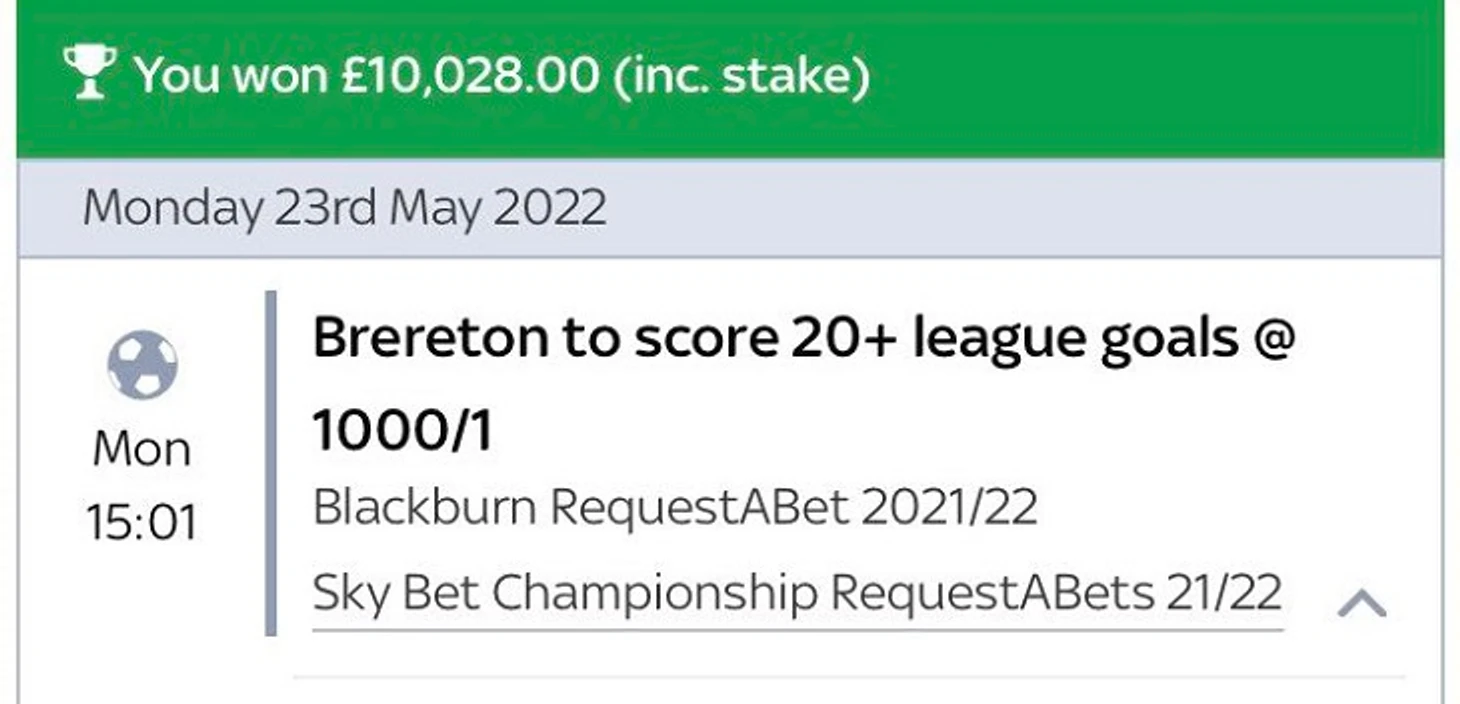Click the Blackburn RequestABet 2021/22 text
1460x704 pixels.
[675, 508]
